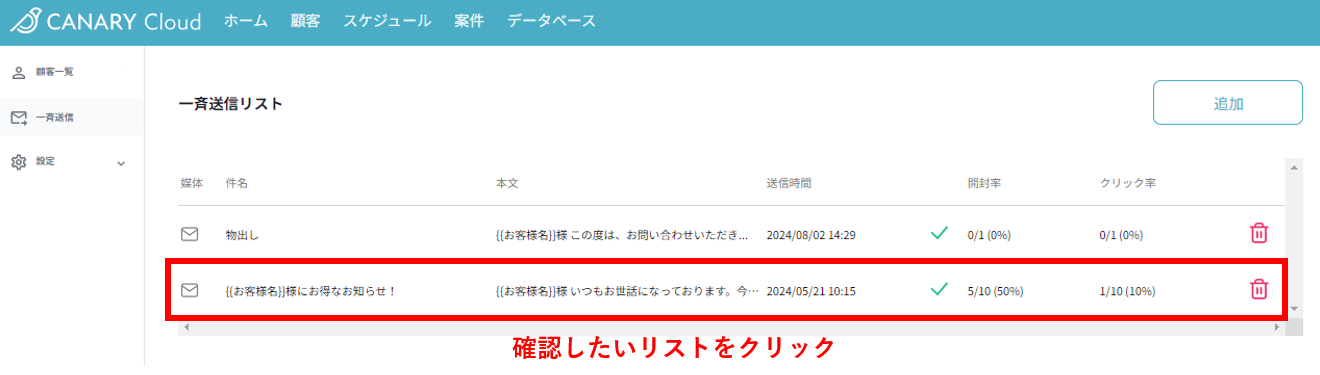
Task: Click the horizontal scrollbar left arrow
Action: coord(186,327)
